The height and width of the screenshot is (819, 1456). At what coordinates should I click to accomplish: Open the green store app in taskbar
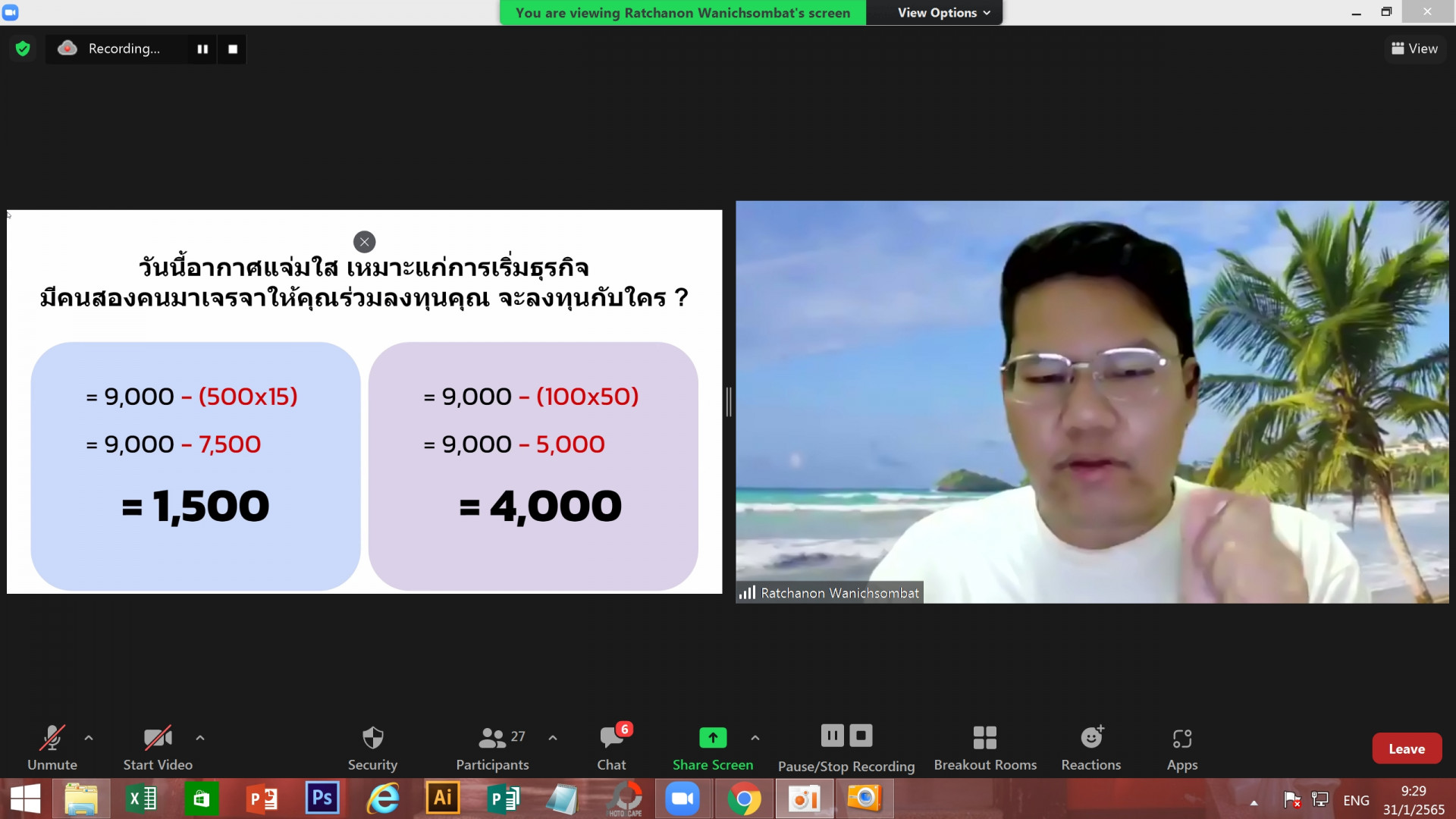click(x=202, y=799)
